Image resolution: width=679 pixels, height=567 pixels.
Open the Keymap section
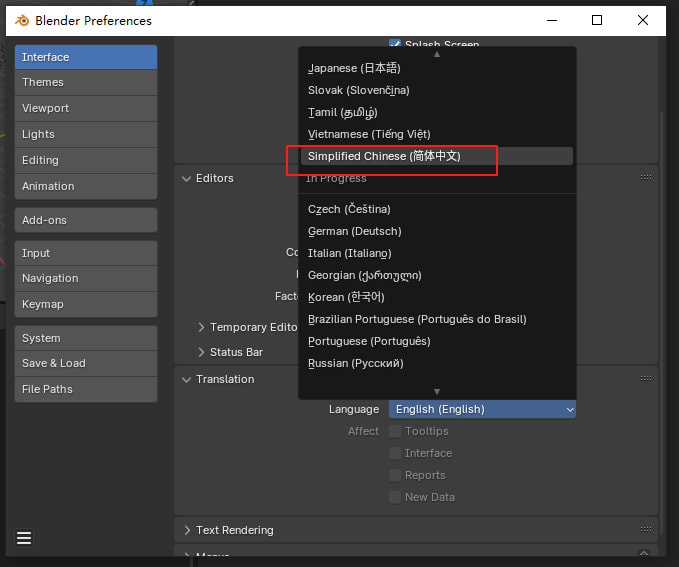tap(86, 304)
